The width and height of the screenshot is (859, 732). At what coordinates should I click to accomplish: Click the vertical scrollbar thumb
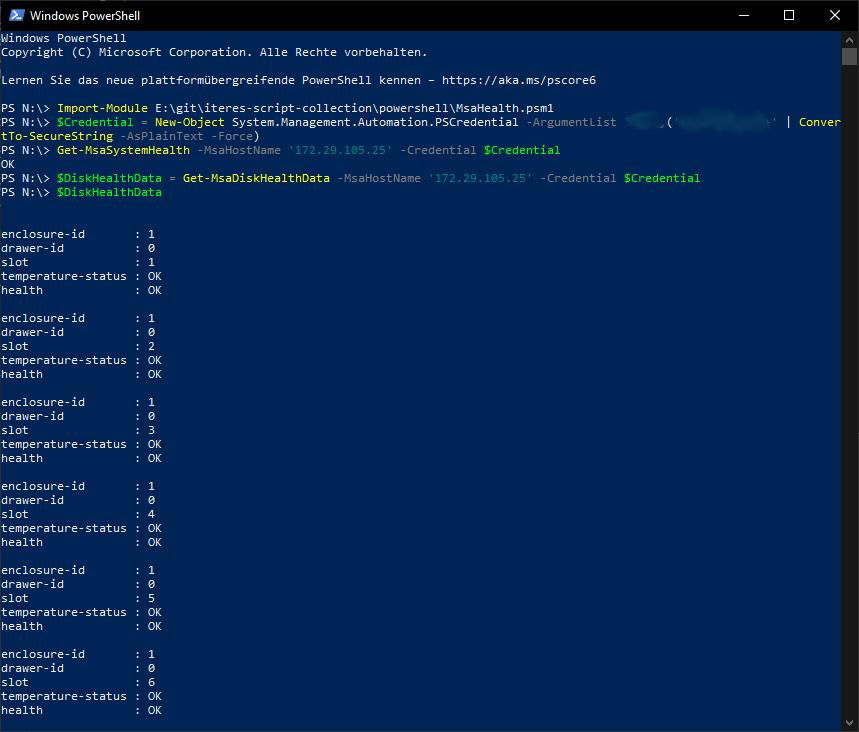tap(849, 56)
